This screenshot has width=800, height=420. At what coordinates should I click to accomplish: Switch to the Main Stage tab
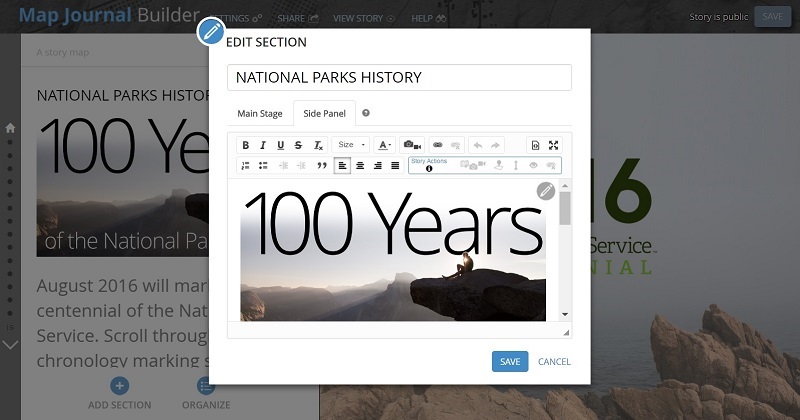[x=260, y=113]
